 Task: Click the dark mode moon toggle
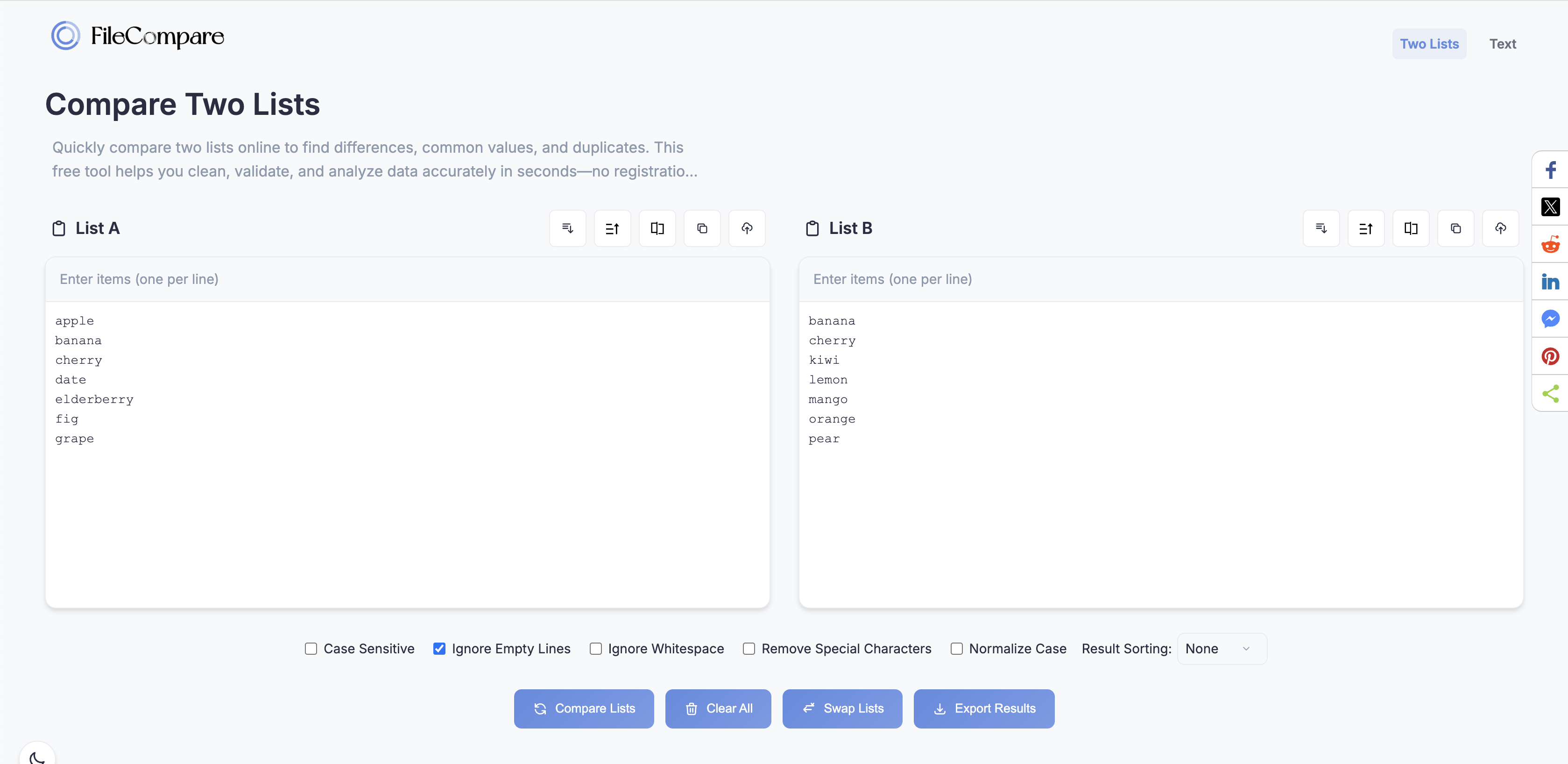click(38, 757)
